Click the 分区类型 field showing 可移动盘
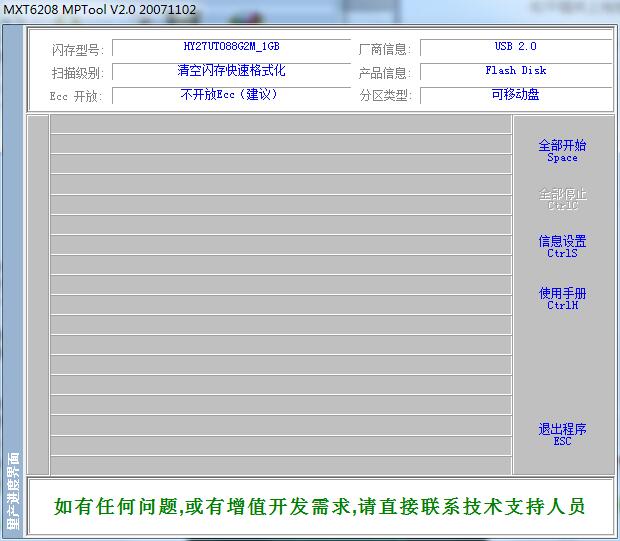Image resolution: width=620 pixels, height=541 pixels. 516,95
